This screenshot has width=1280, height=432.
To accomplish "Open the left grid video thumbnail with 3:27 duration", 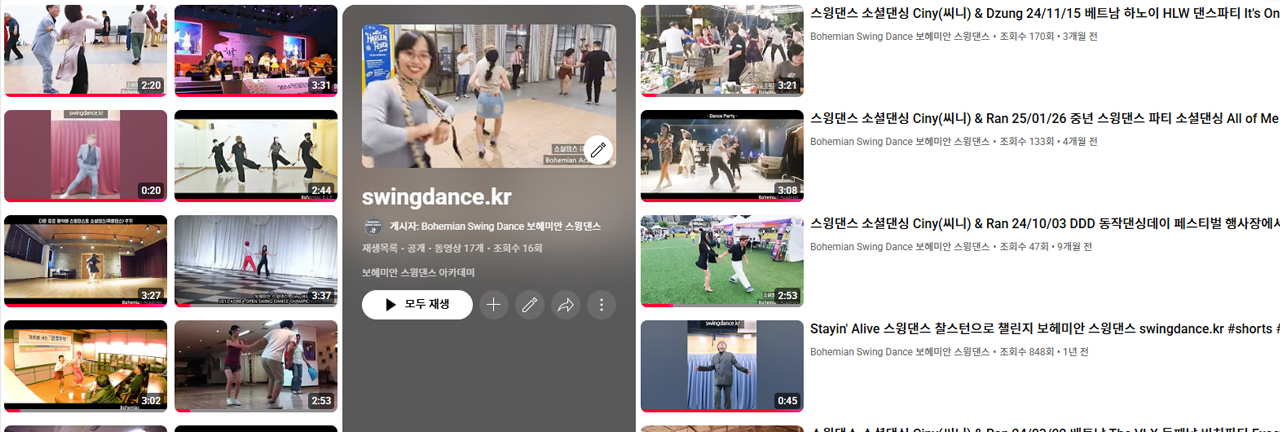I will coord(86,261).
